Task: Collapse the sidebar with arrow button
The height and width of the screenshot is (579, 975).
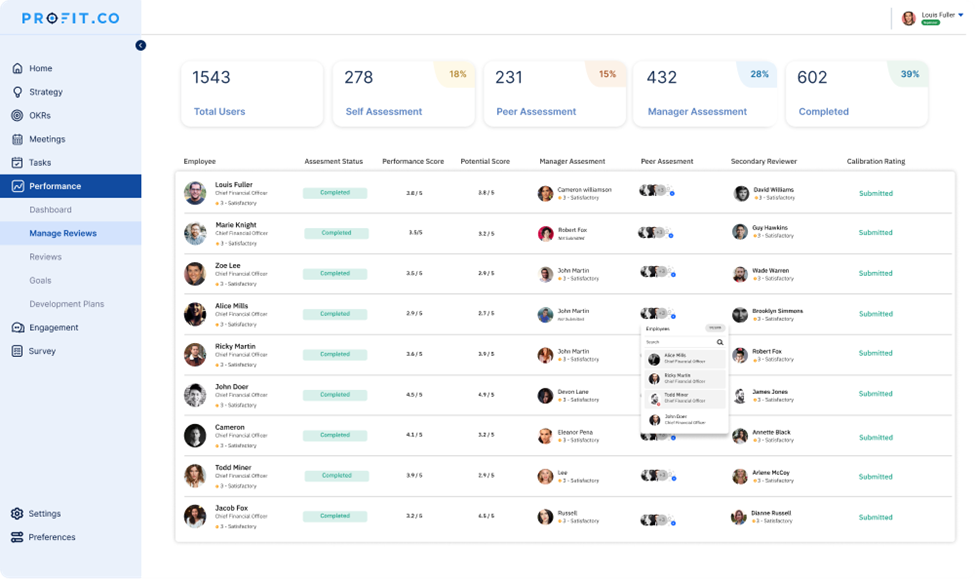Action: point(140,45)
